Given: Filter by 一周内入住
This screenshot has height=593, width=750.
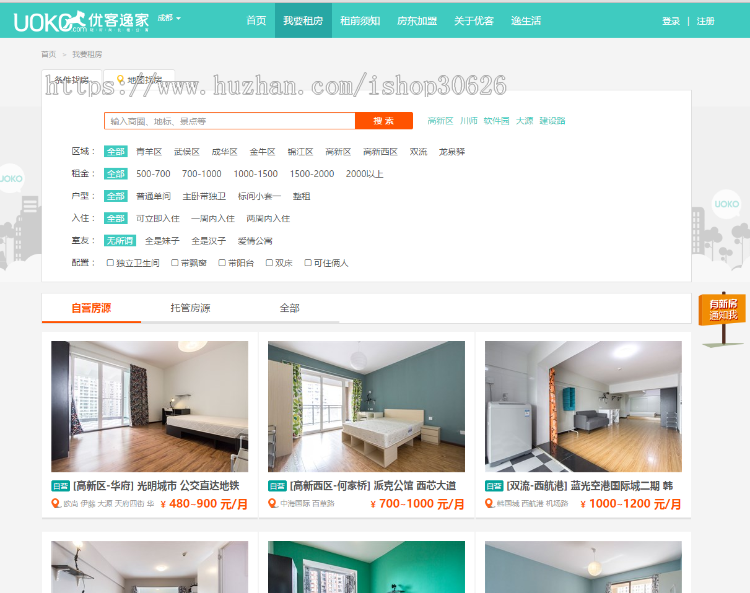Looking at the screenshot, I should (213, 218).
